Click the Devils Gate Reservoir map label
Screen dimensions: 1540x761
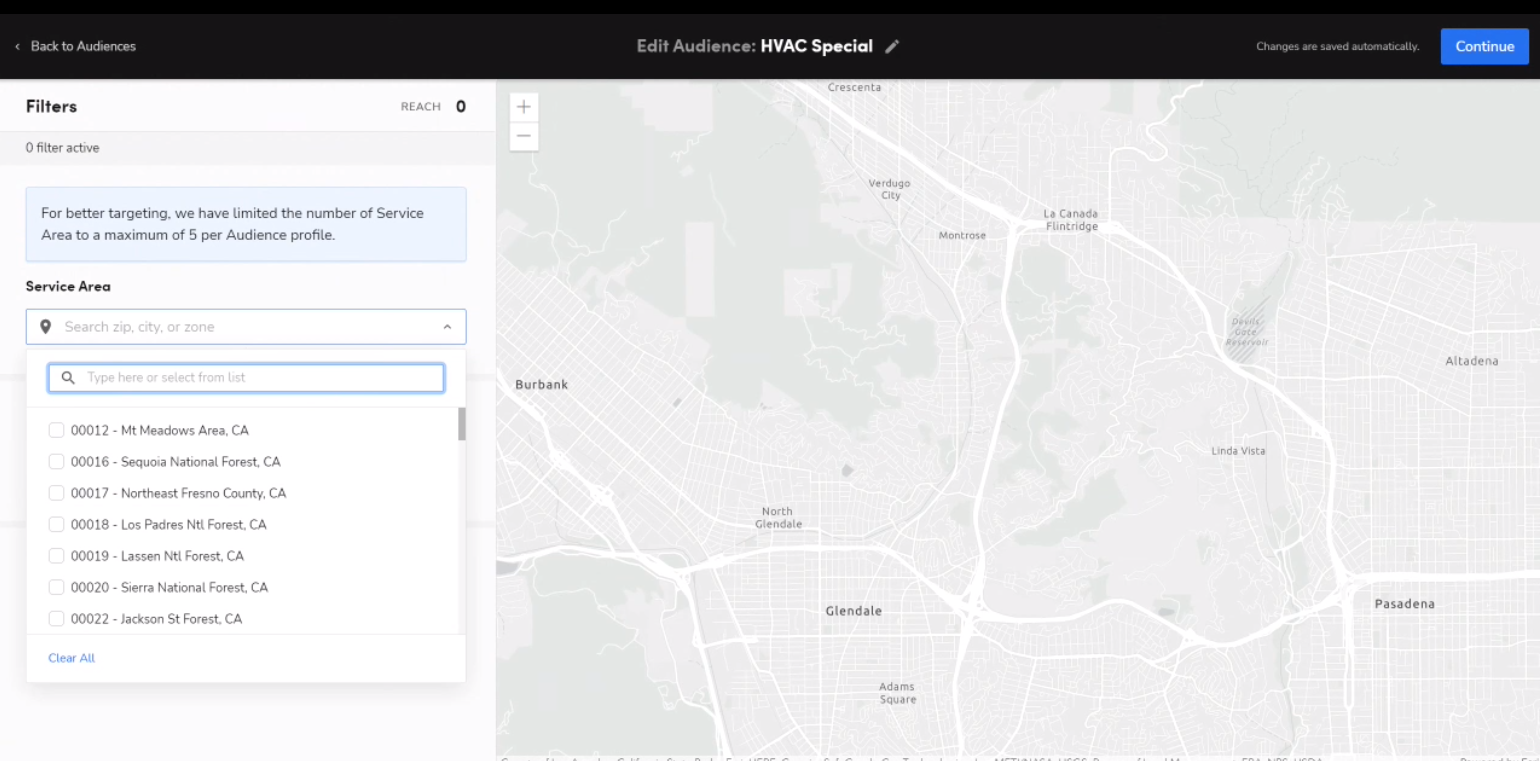(1247, 330)
